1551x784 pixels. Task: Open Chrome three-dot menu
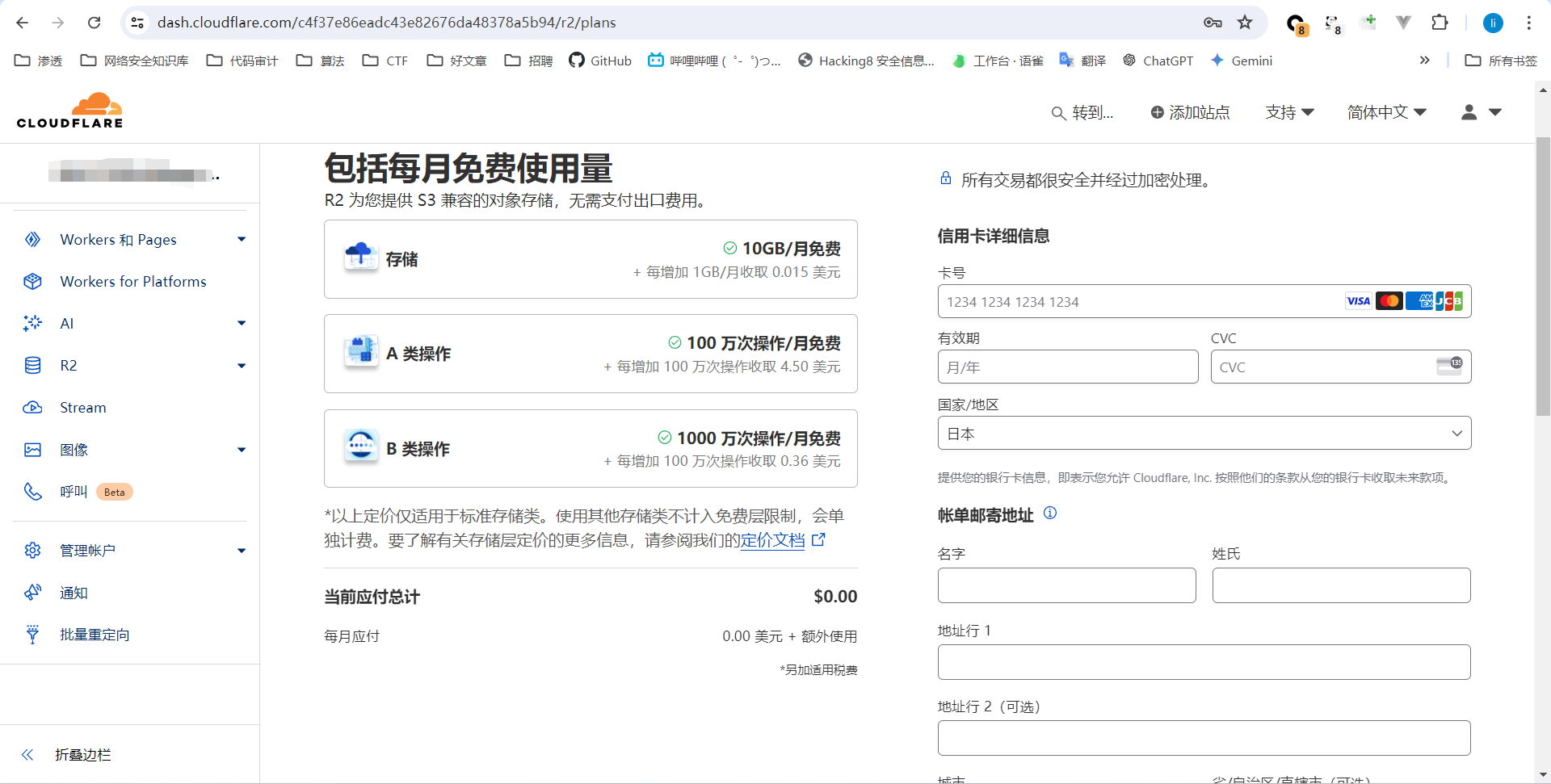1528,23
